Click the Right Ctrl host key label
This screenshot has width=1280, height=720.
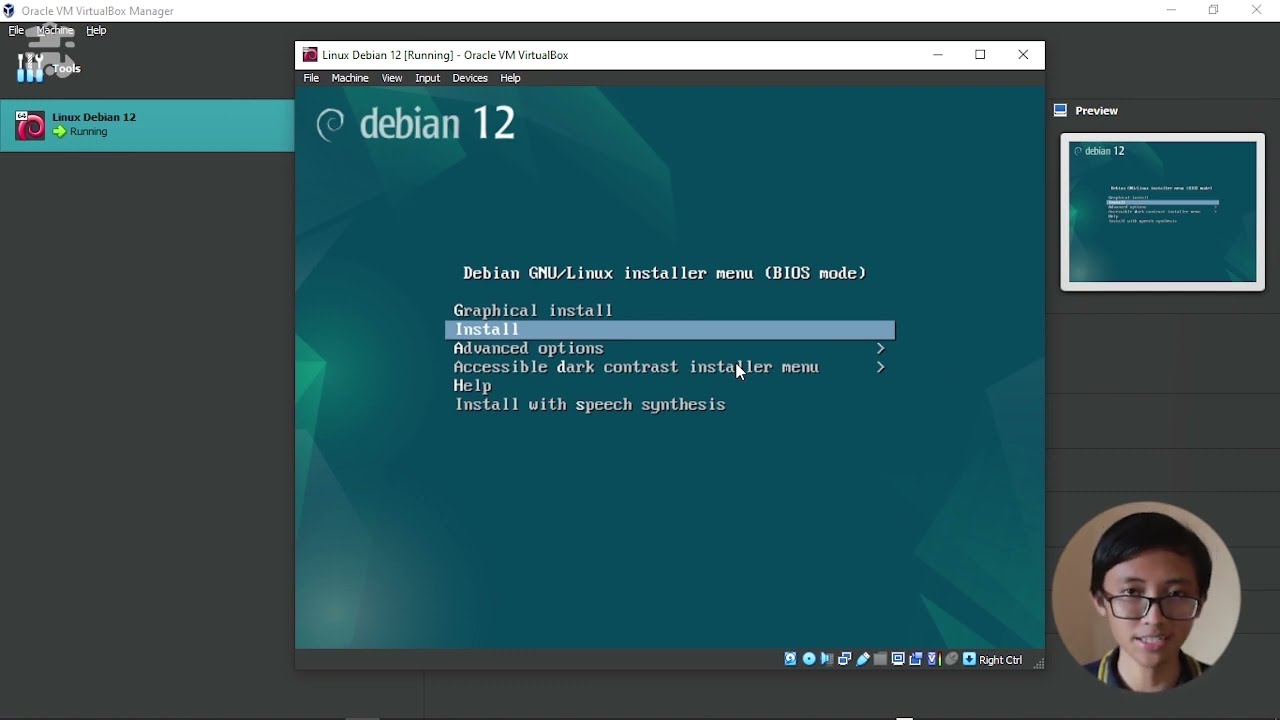tap(1001, 660)
